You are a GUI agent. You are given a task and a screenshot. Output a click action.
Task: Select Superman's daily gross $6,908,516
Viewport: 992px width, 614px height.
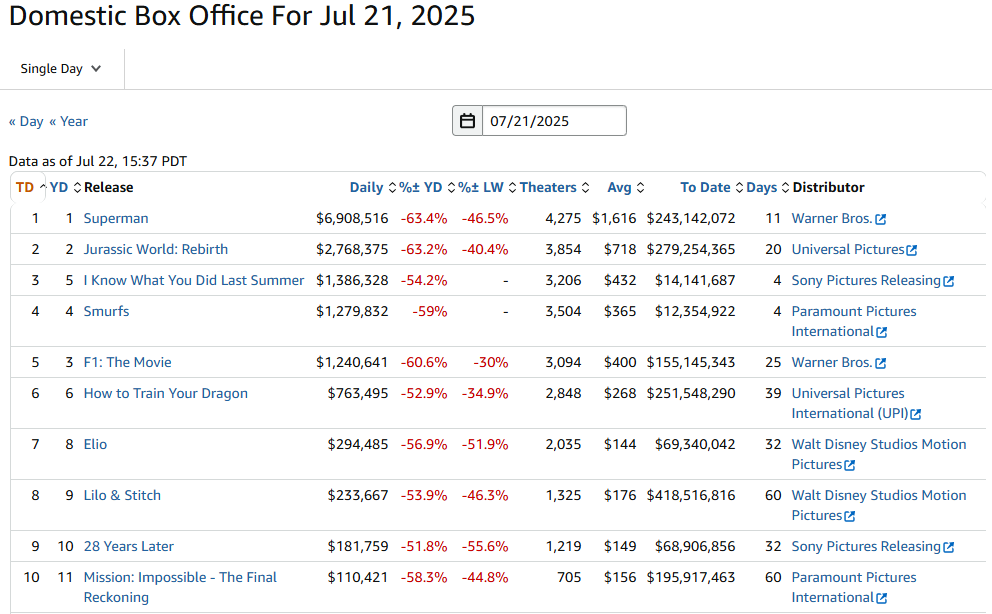[x=352, y=218]
